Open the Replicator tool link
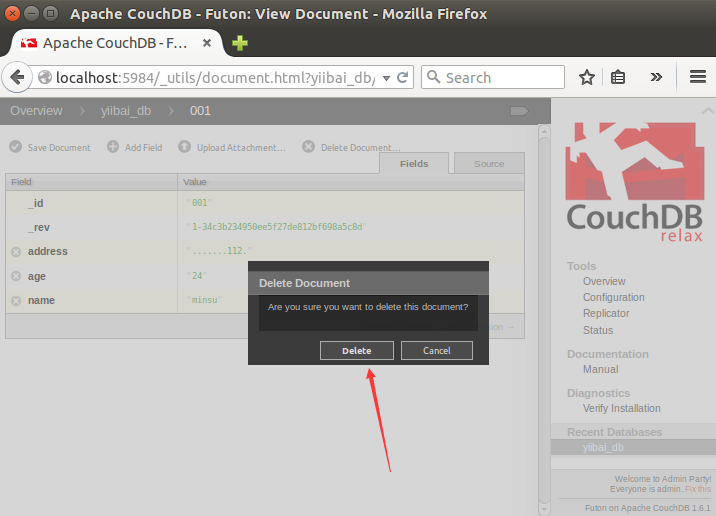The height and width of the screenshot is (516, 716). point(606,313)
